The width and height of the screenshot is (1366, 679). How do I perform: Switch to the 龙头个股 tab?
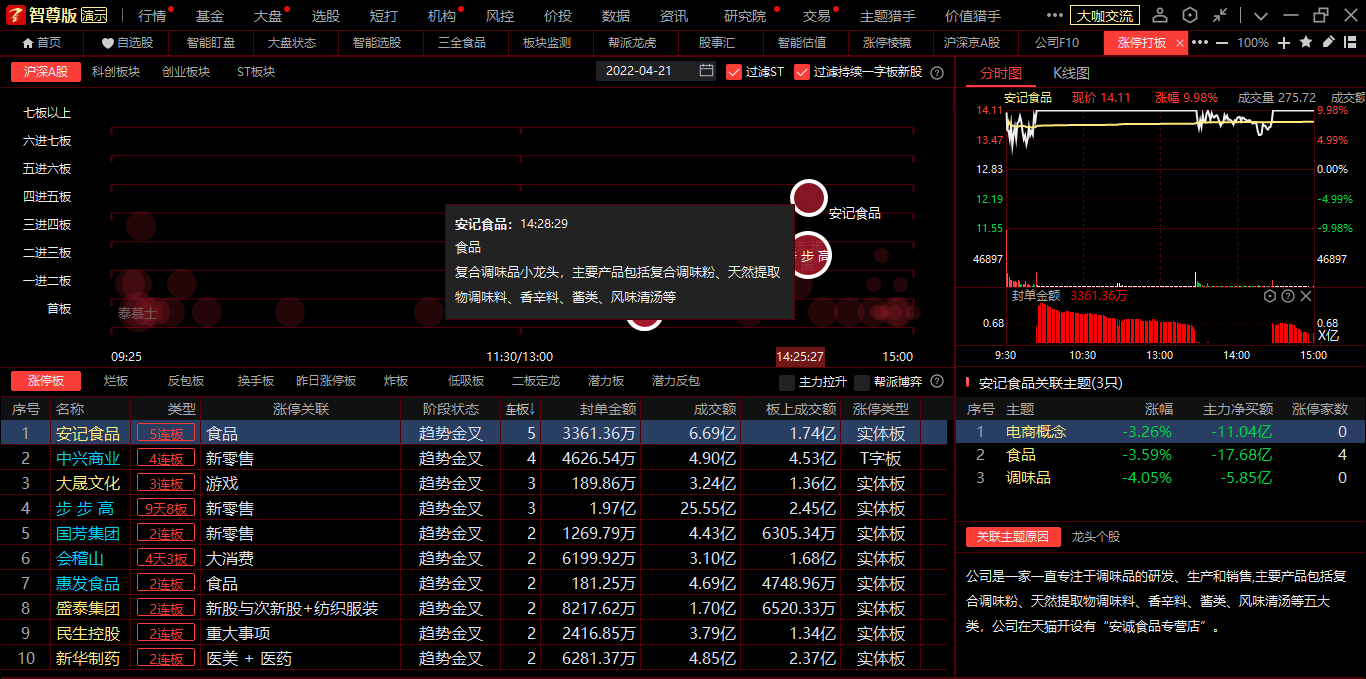(1096, 536)
